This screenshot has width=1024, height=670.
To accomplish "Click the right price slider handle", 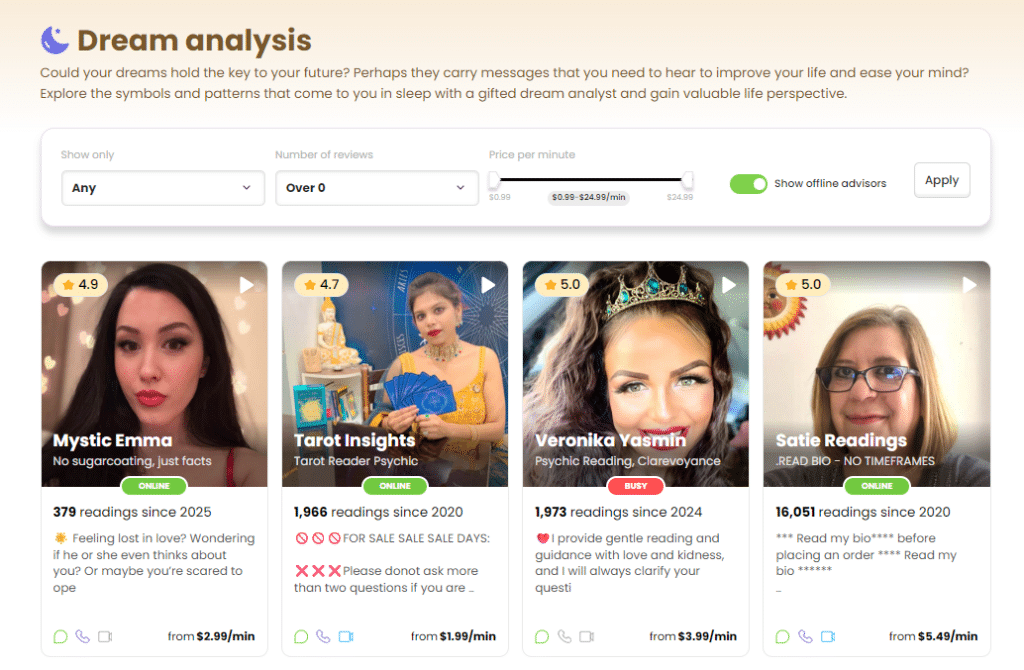I will [x=687, y=180].
